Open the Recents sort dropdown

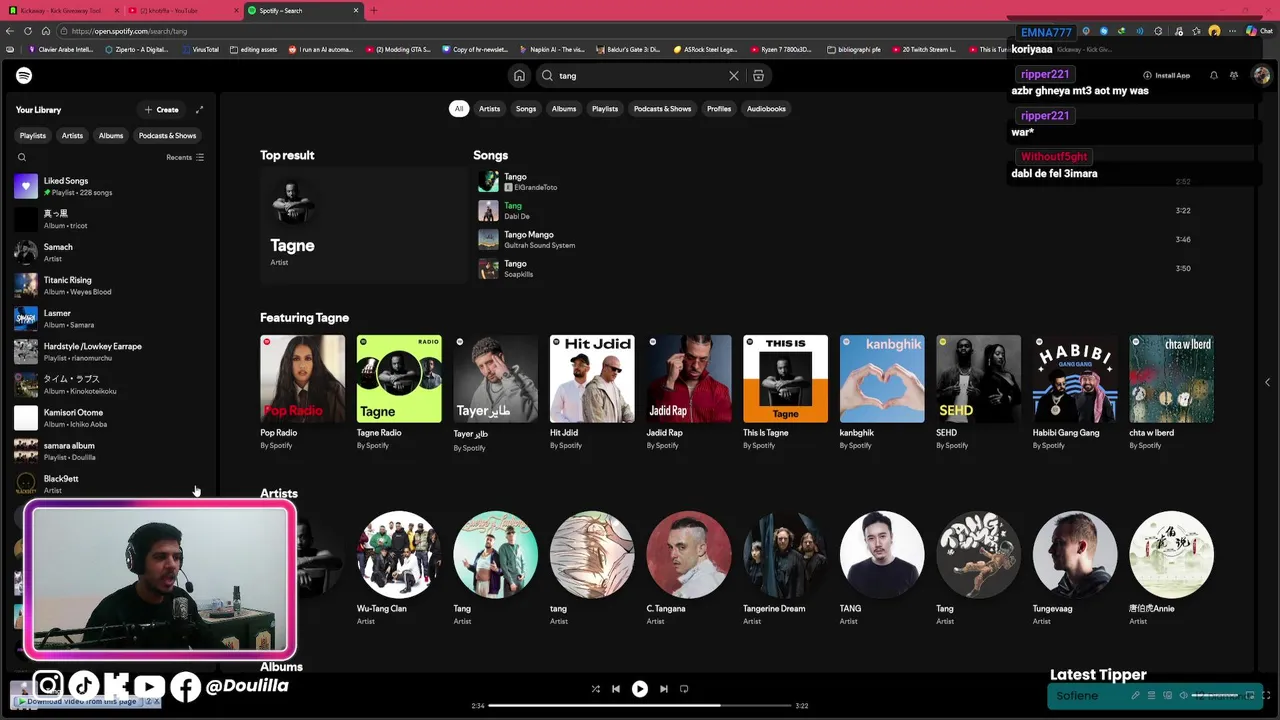coord(185,157)
